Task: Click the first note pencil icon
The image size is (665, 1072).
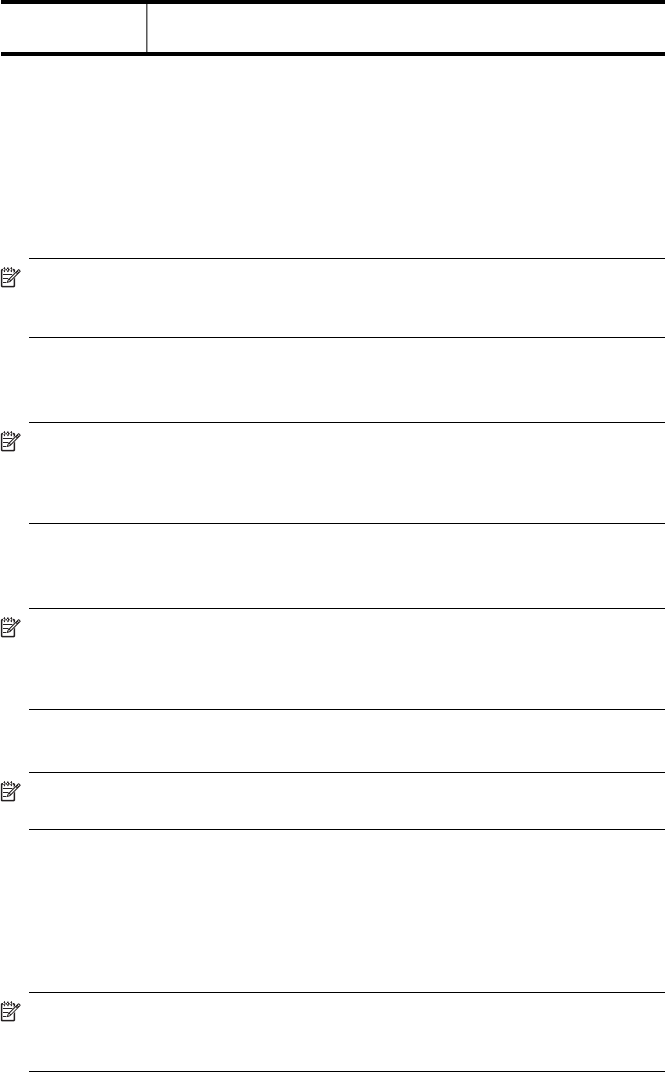Action: pos(11,277)
